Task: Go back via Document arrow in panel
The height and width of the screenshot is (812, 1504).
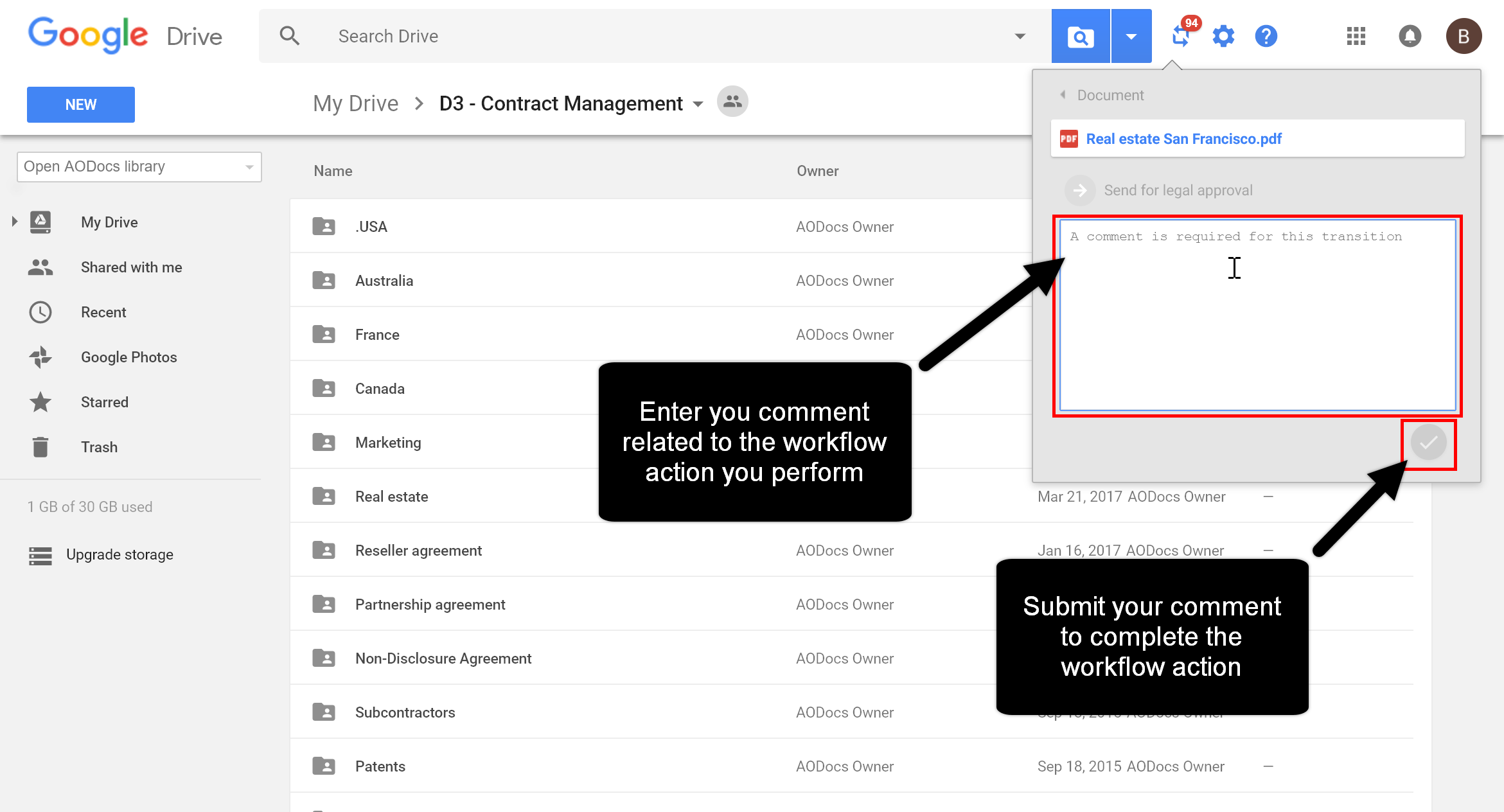Action: pos(1063,95)
